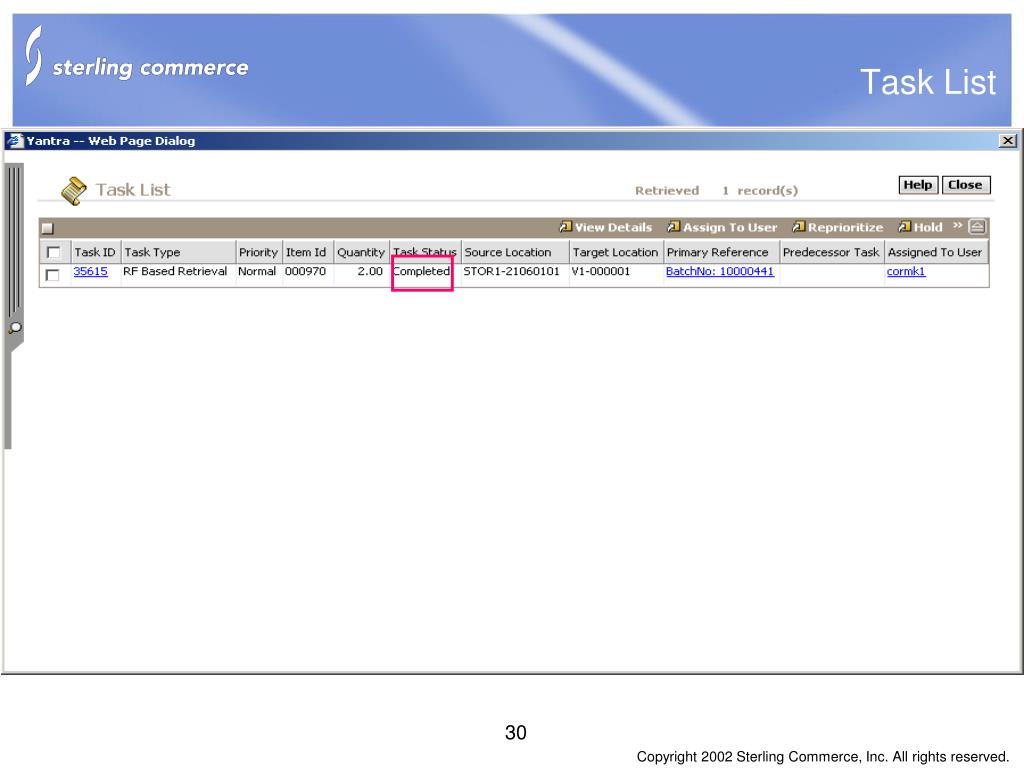The width and height of the screenshot is (1024, 768).
Task: Open assigned user cormk1 link
Action: pyautogui.click(x=906, y=271)
